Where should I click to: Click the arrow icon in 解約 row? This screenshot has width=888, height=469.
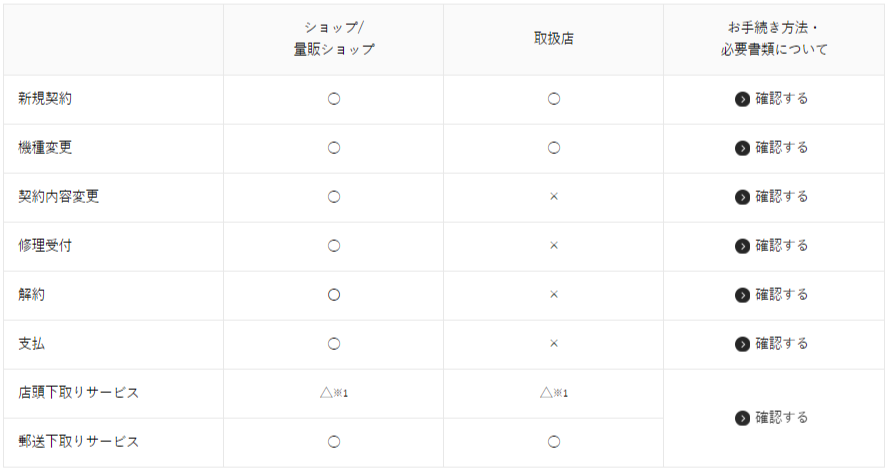pos(742,295)
